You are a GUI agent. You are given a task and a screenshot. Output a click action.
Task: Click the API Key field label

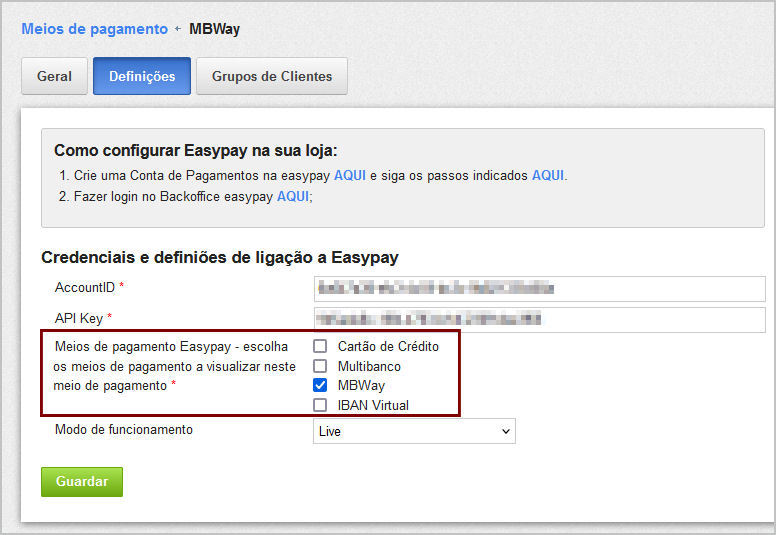pyautogui.click(x=79, y=318)
